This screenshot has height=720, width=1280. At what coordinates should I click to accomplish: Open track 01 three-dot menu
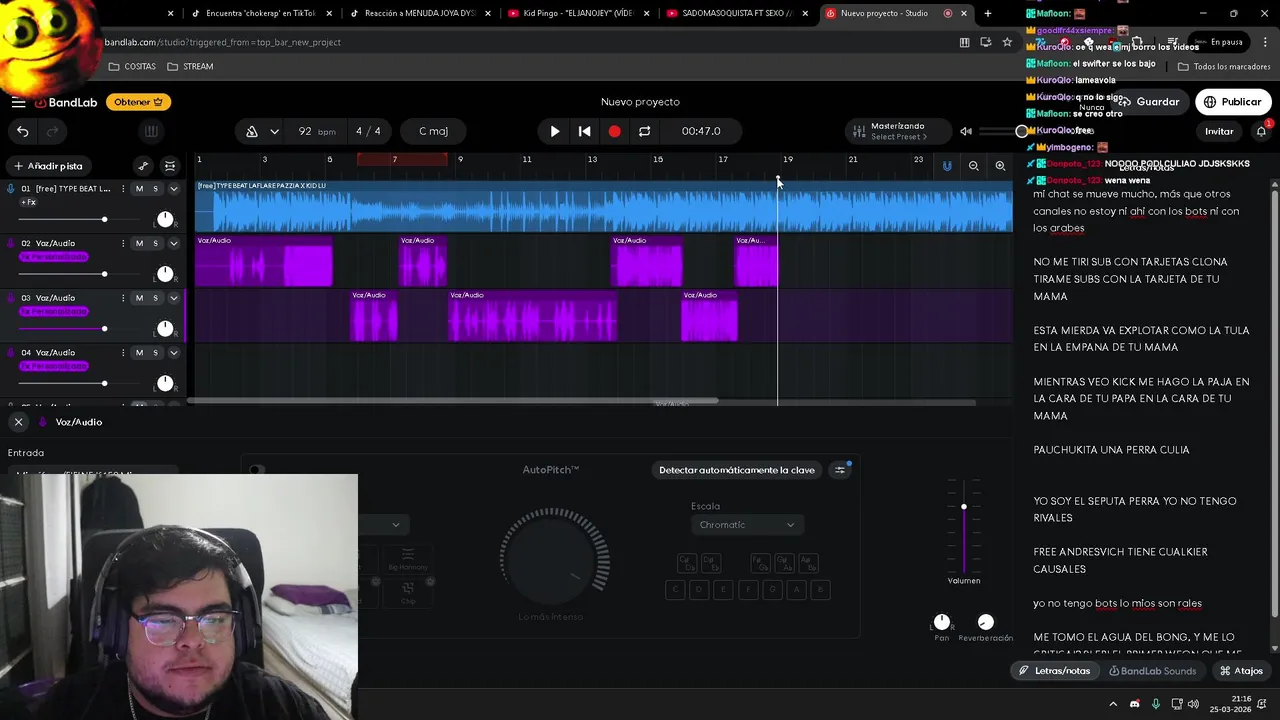coord(123,189)
